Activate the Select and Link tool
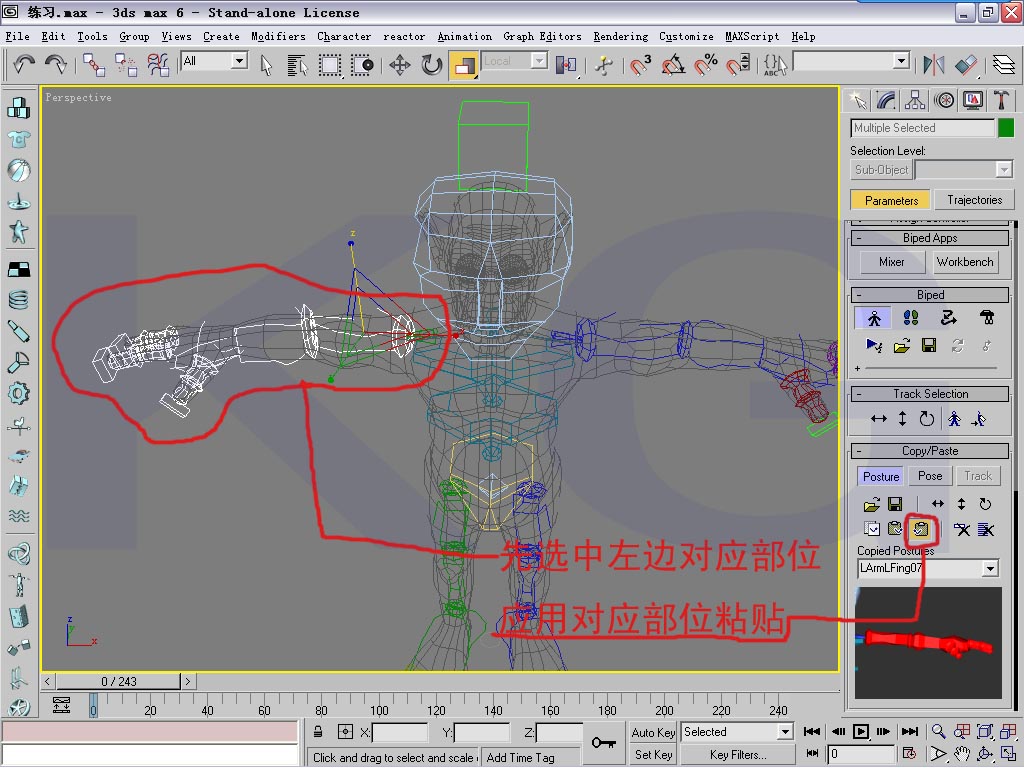This screenshot has height=768, width=1024. tap(93, 65)
